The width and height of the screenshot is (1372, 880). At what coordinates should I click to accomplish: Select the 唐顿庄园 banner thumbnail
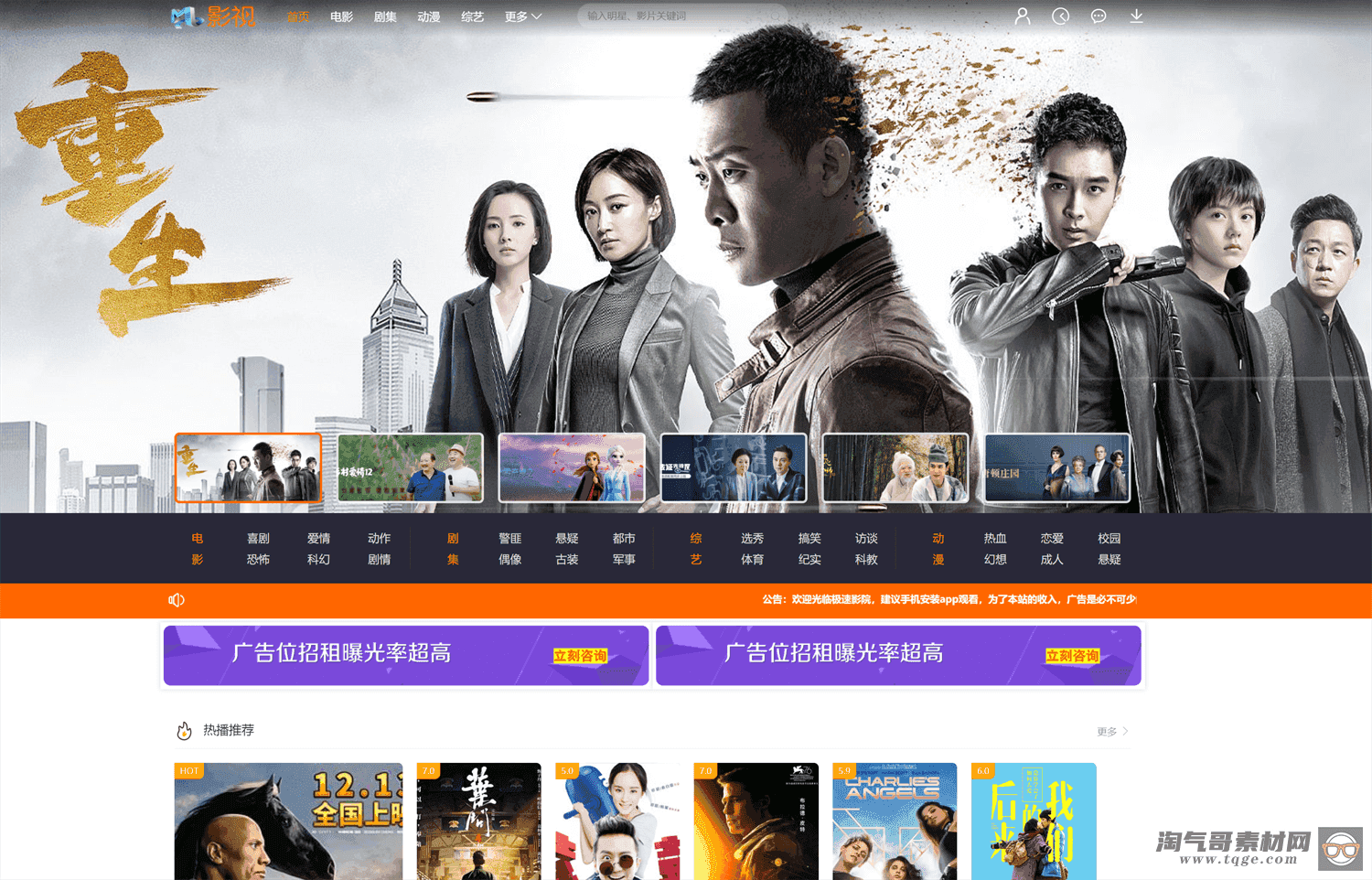1057,468
